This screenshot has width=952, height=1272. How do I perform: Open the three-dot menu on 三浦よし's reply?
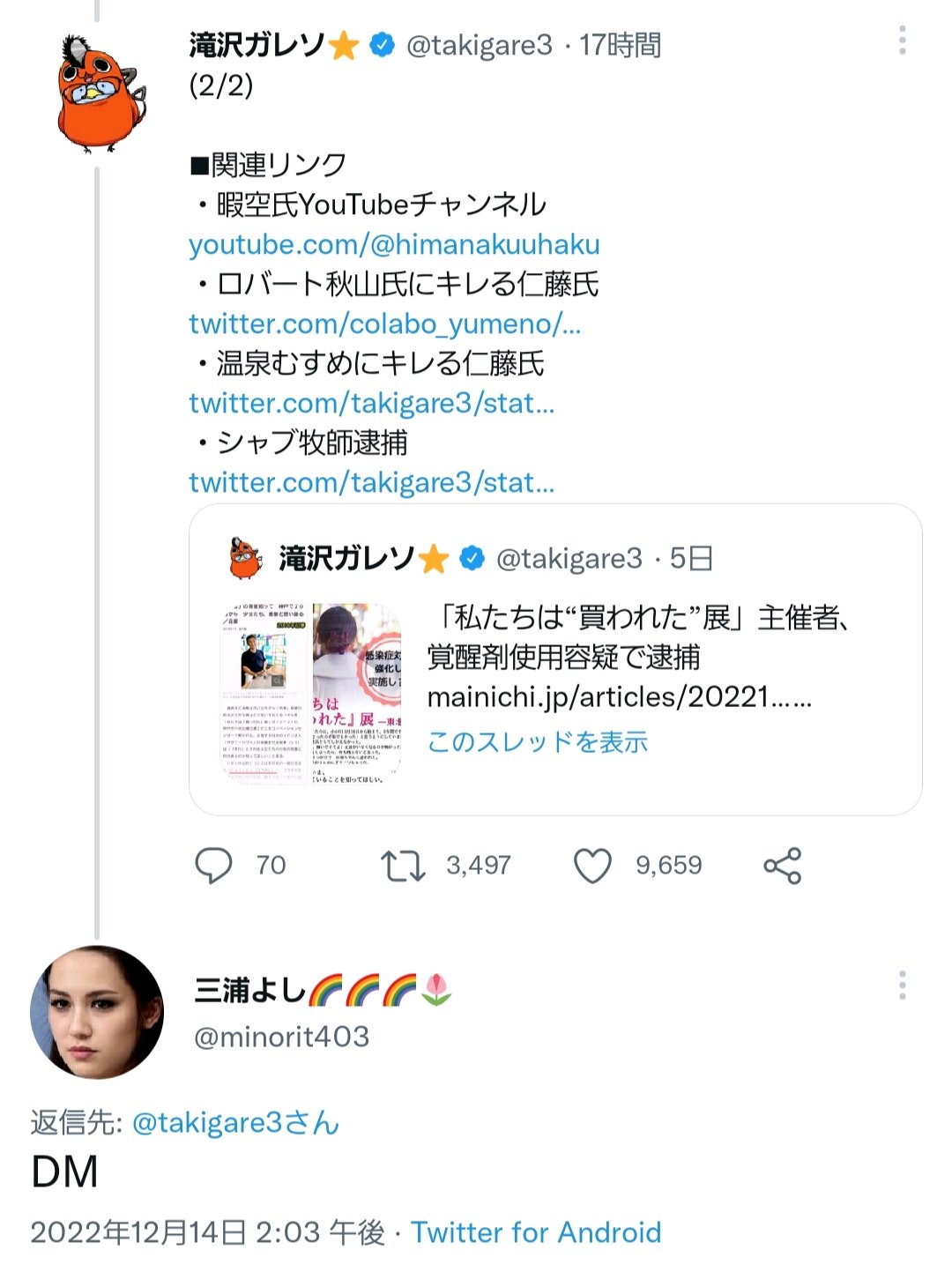tap(902, 986)
